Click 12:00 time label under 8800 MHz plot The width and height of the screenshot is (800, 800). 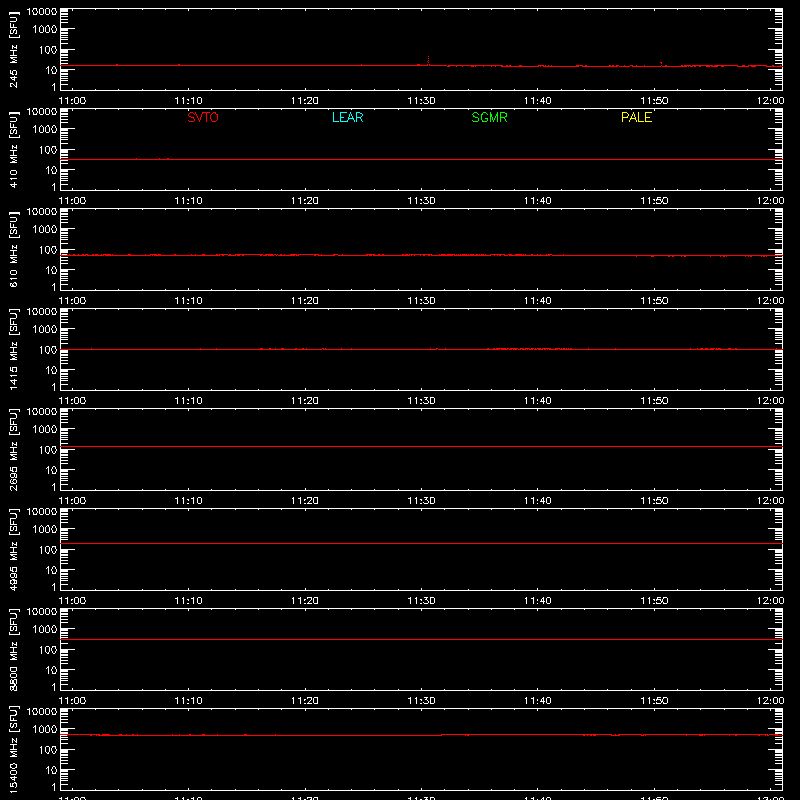(770, 701)
